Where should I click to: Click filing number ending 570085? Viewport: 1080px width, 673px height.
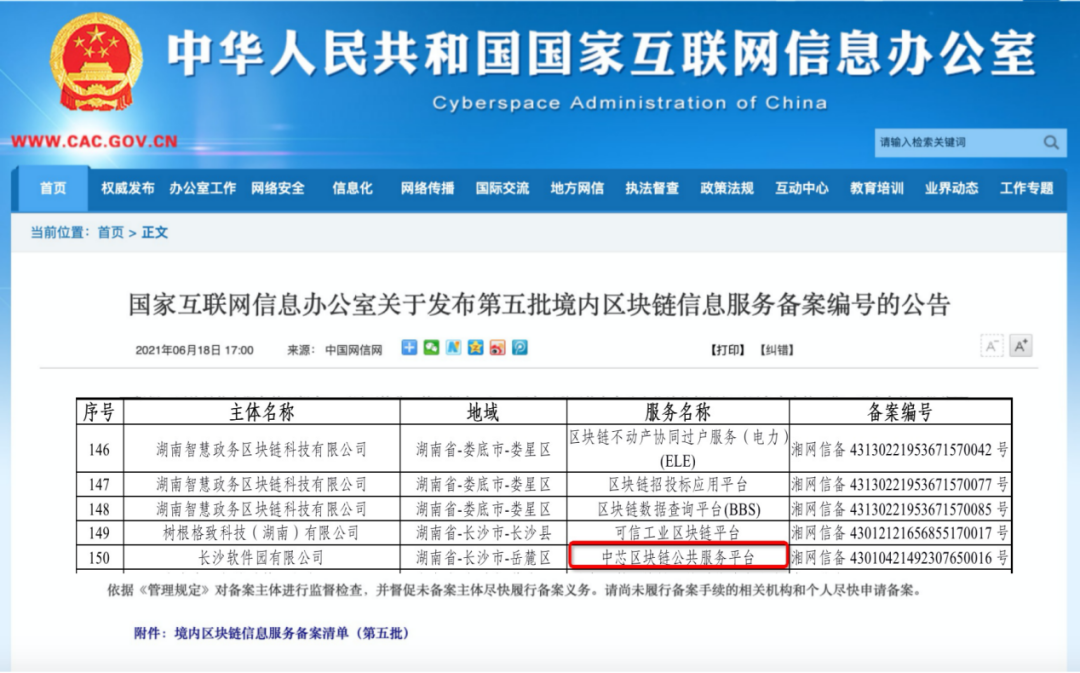pos(900,509)
